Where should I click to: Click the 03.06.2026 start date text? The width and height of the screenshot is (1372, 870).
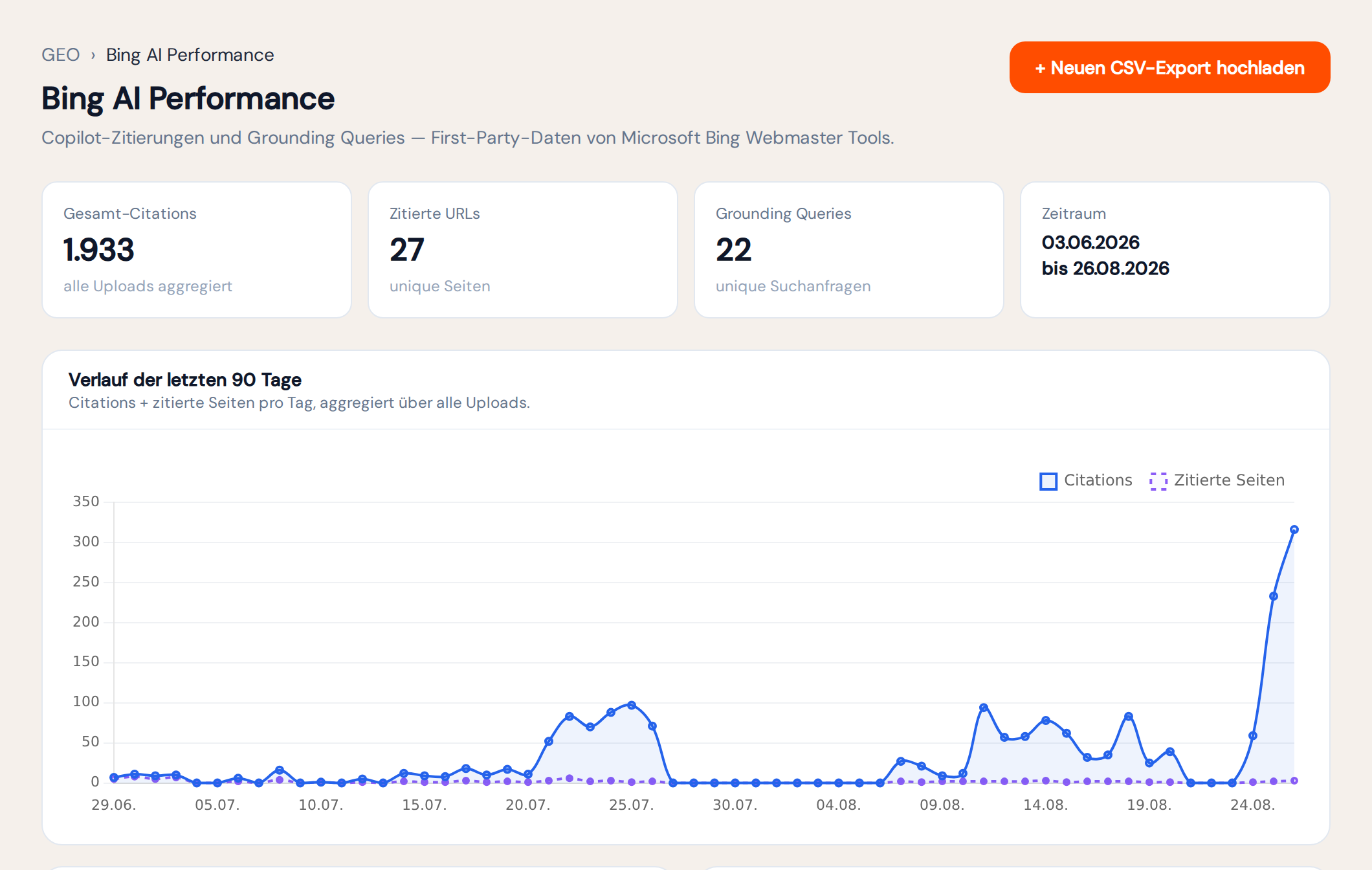[1090, 242]
